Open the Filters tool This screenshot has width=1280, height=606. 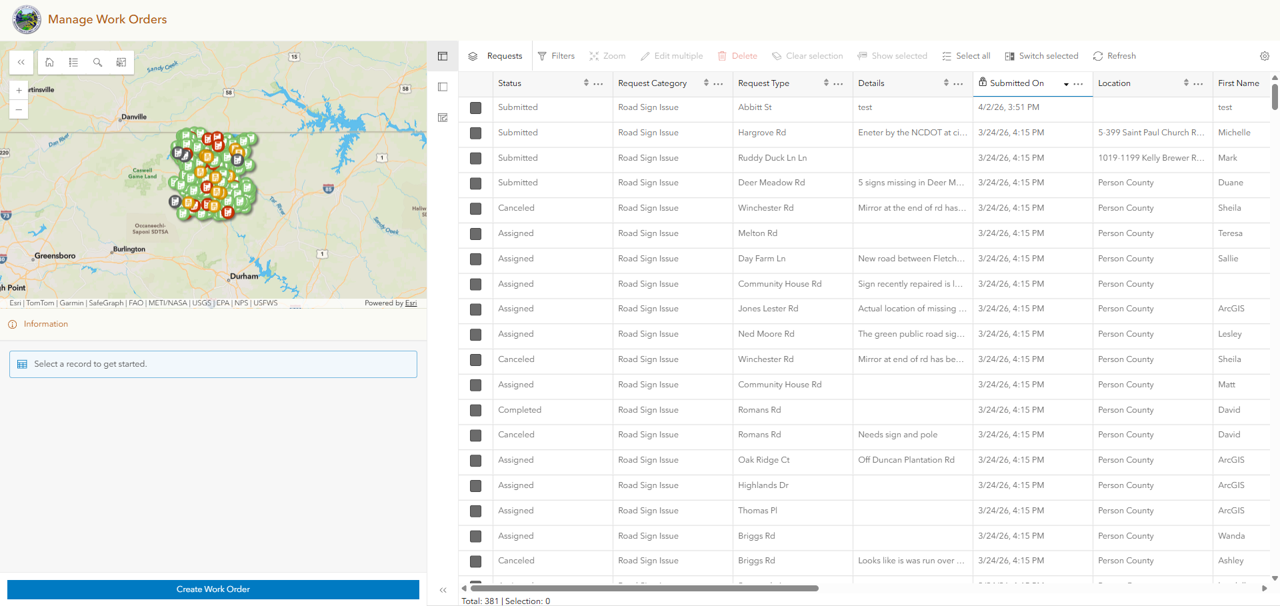(x=556, y=56)
